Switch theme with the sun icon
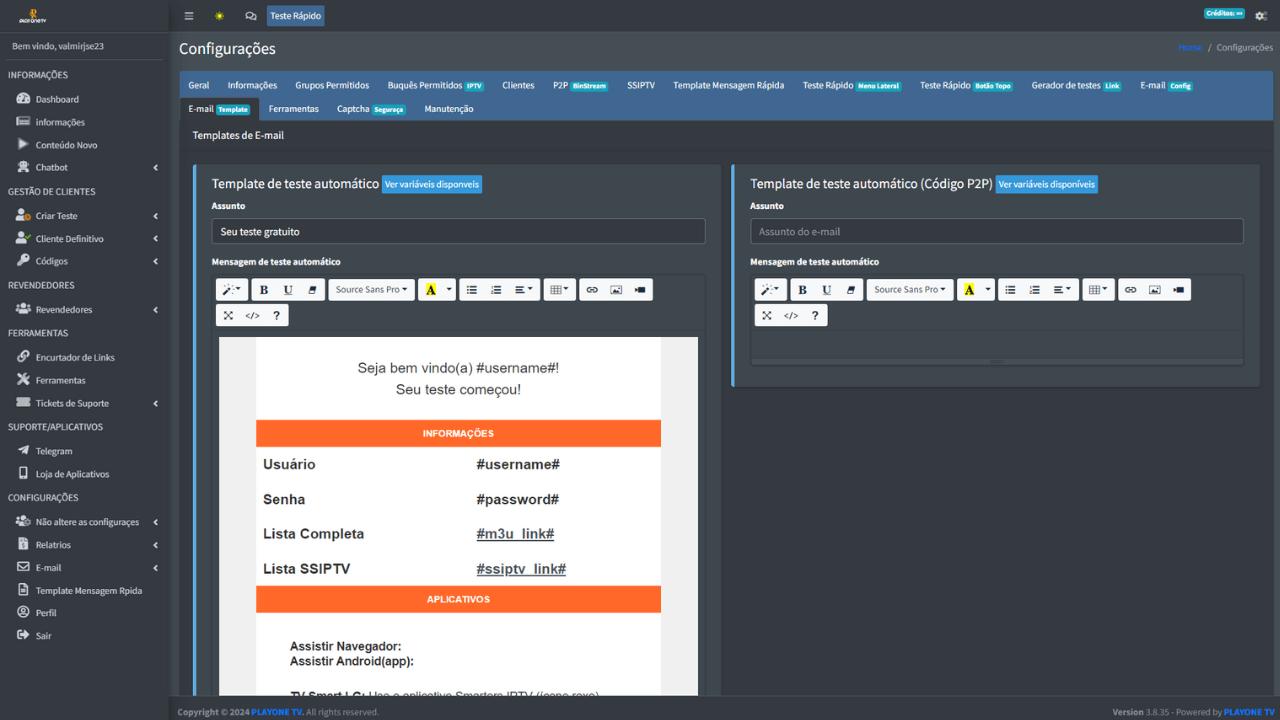The image size is (1280, 720). (219, 16)
